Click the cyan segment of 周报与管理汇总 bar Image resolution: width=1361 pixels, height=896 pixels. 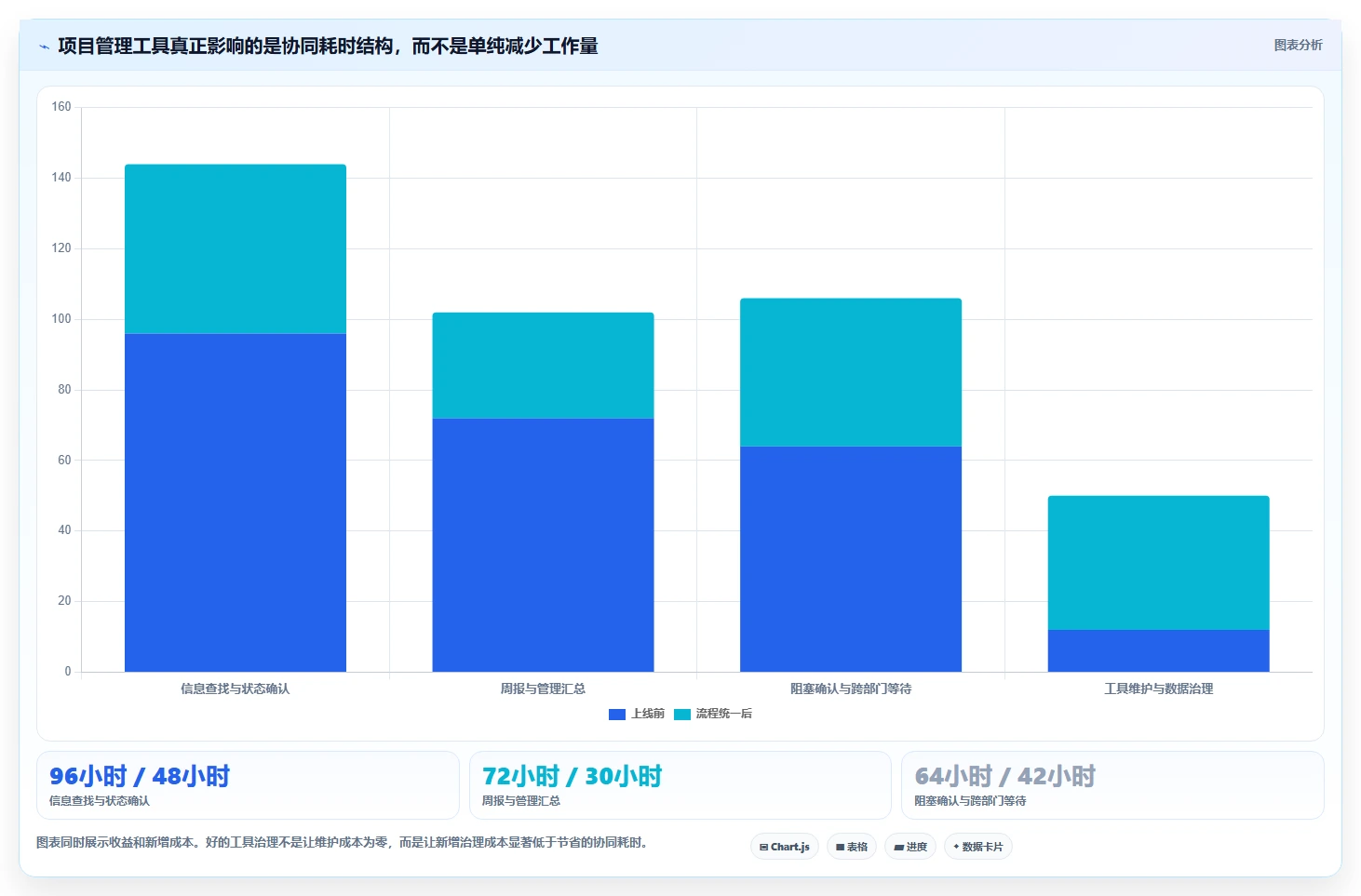pos(543,365)
